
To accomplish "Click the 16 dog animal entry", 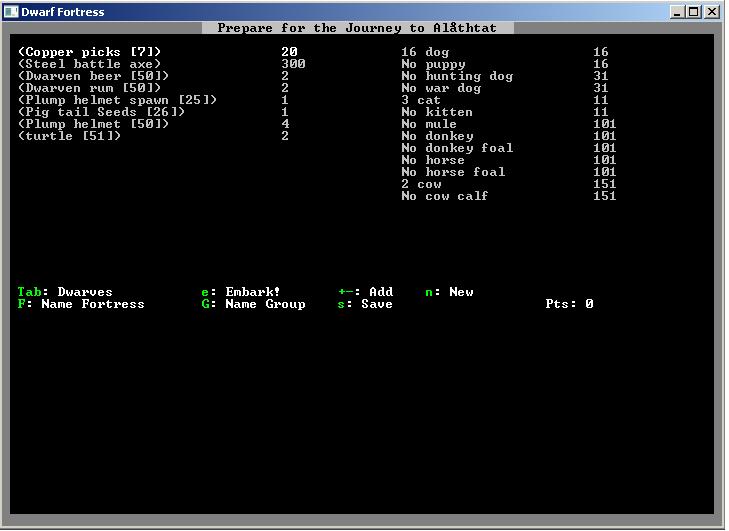I will (425, 52).
